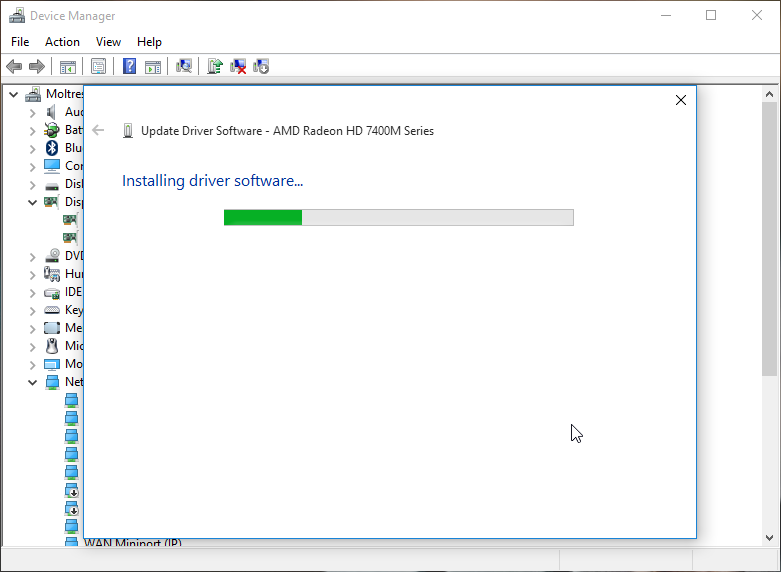Image resolution: width=781 pixels, height=572 pixels.
Task: Open the View menu
Action: (108, 42)
